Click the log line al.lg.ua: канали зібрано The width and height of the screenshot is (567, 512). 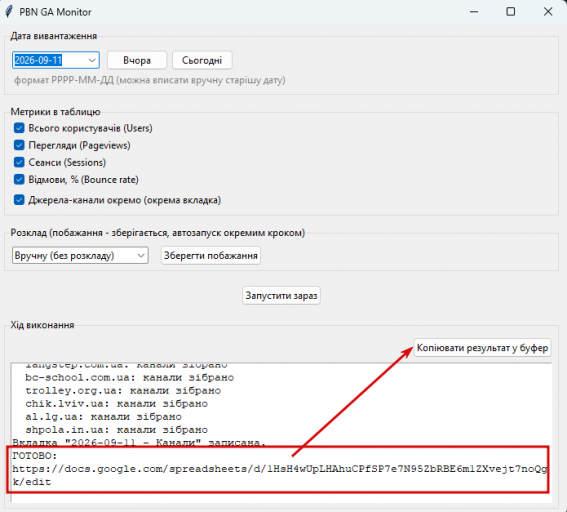pyautogui.click(x=103, y=417)
